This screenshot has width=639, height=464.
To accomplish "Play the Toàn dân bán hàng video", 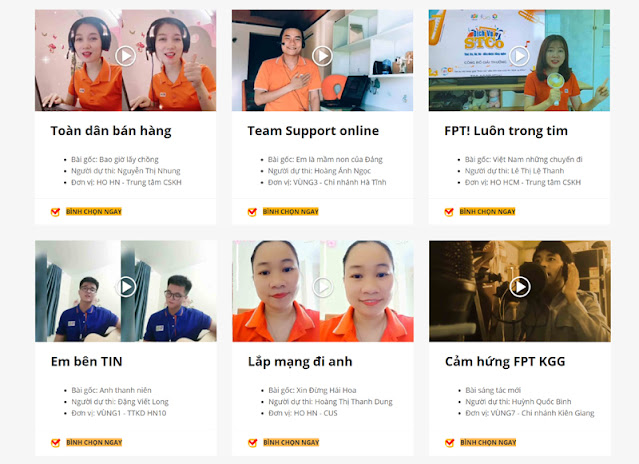I will (x=126, y=56).
